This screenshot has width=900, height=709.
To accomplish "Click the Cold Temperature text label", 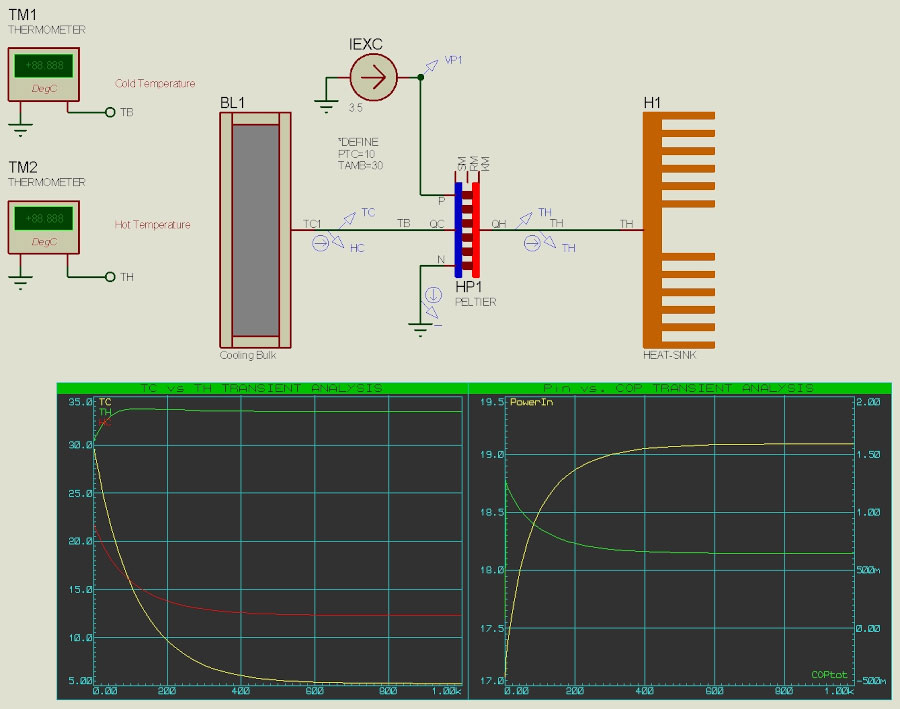I will point(155,84).
